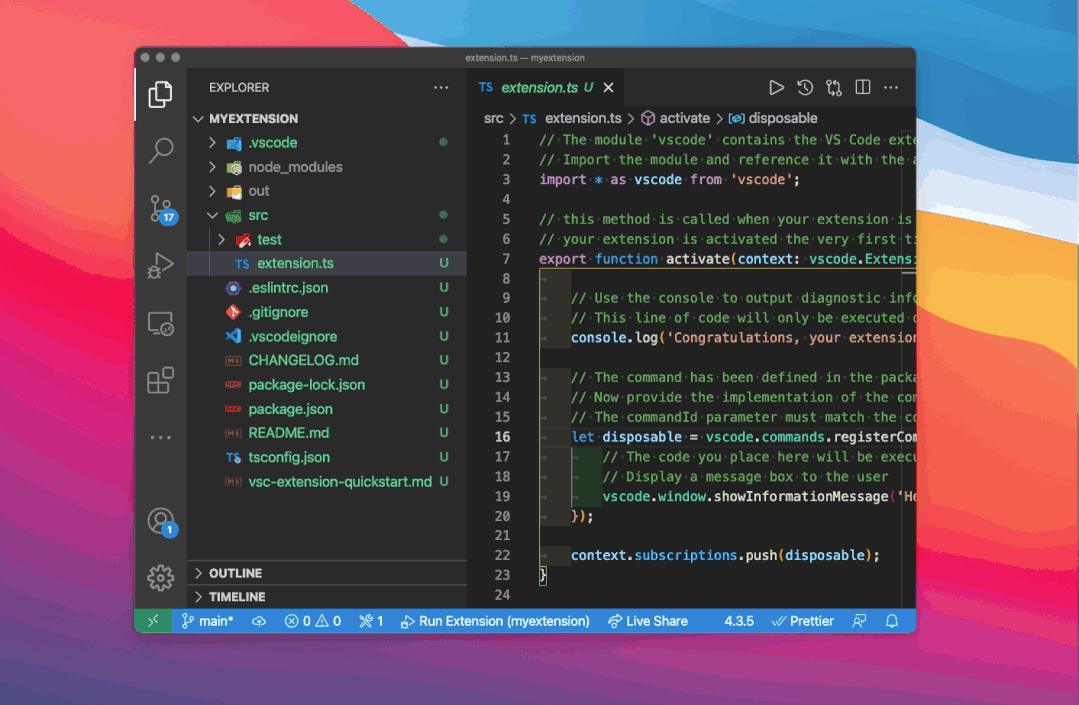This screenshot has width=1079, height=705.
Task: Open problems errors and warnings indicator
Action: click(313, 621)
